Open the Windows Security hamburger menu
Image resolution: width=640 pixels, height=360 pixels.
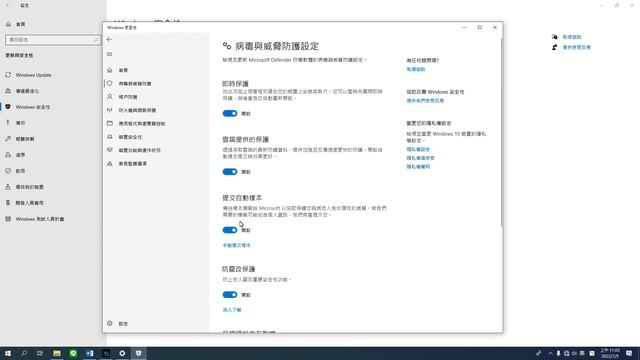pos(109,54)
